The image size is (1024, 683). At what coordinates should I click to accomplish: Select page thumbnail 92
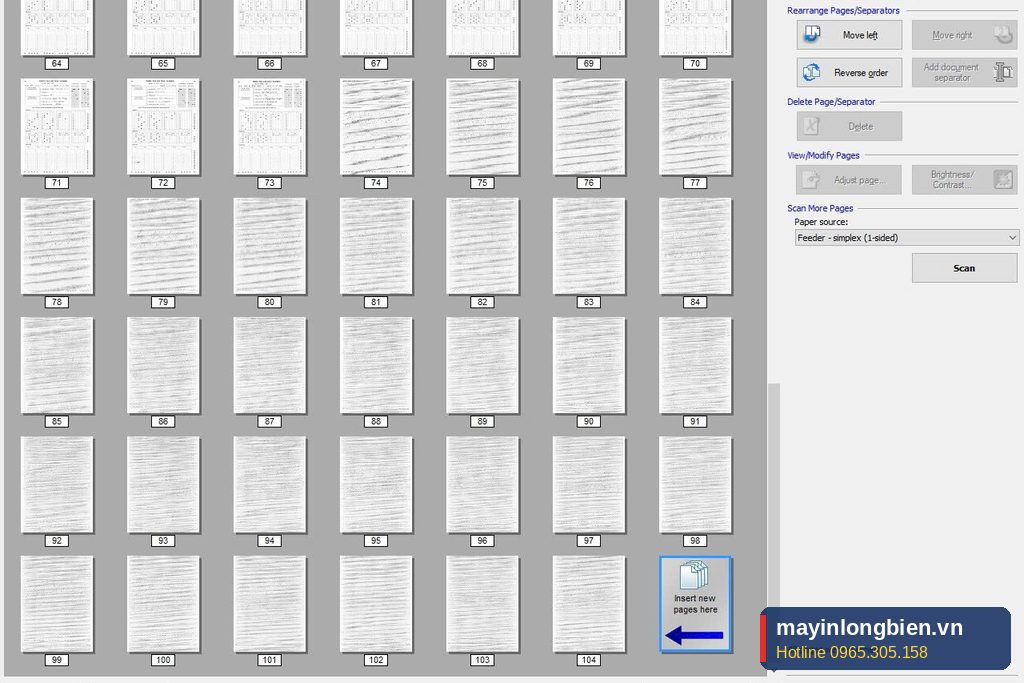click(x=57, y=485)
